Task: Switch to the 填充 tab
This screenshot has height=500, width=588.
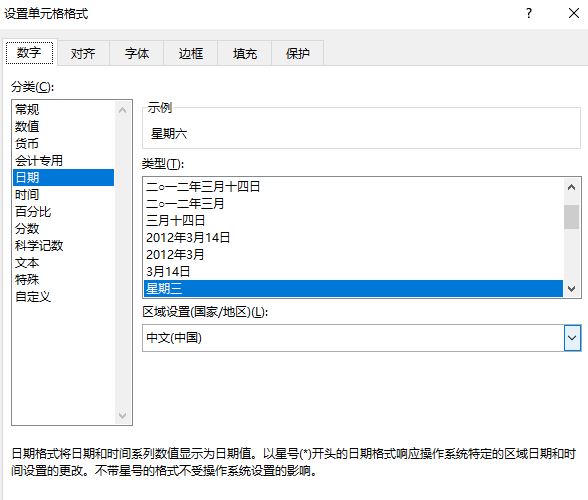Action: point(244,53)
